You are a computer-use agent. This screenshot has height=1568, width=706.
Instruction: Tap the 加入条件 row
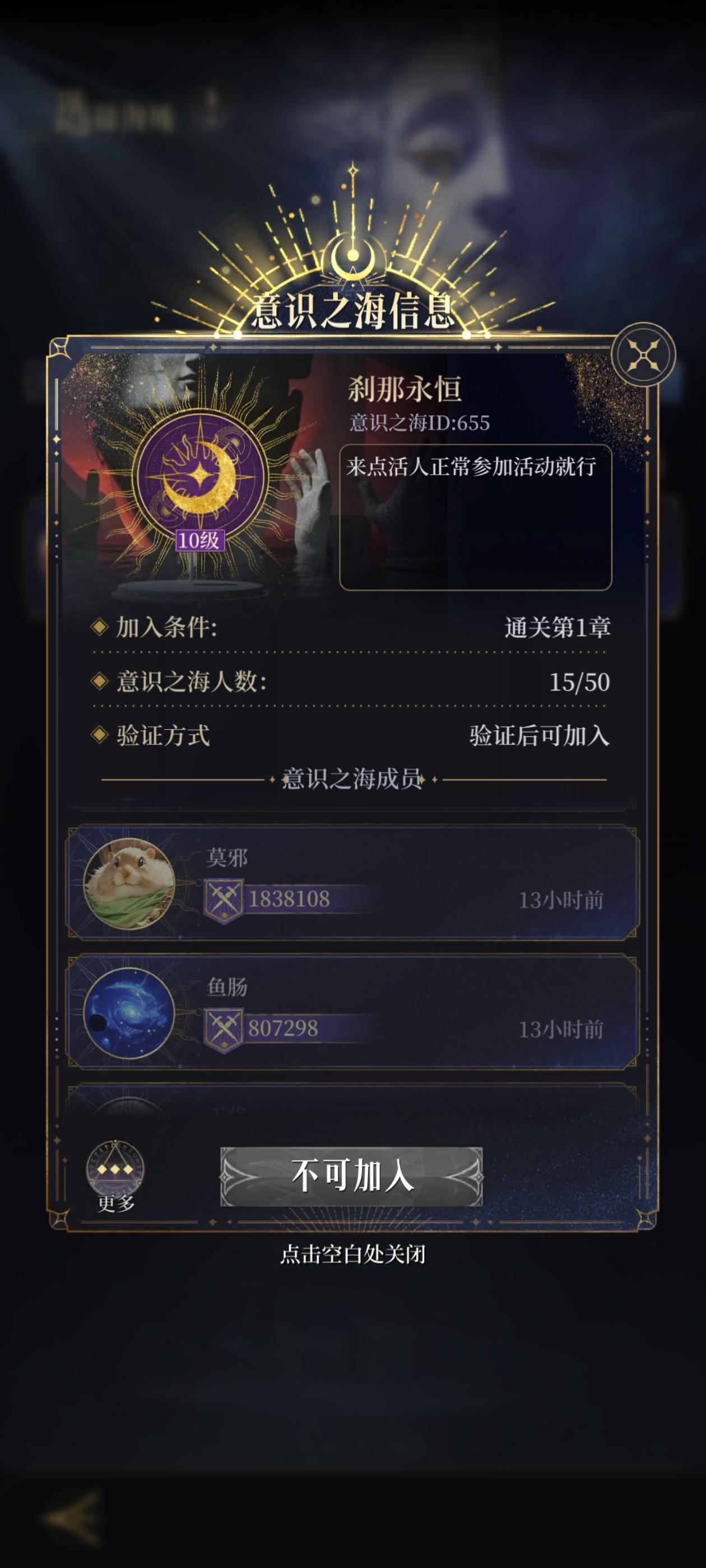pos(351,627)
